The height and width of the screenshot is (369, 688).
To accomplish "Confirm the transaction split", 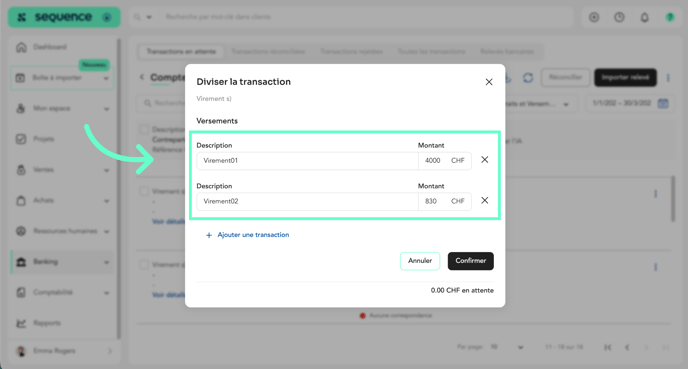I will [x=470, y=261].
